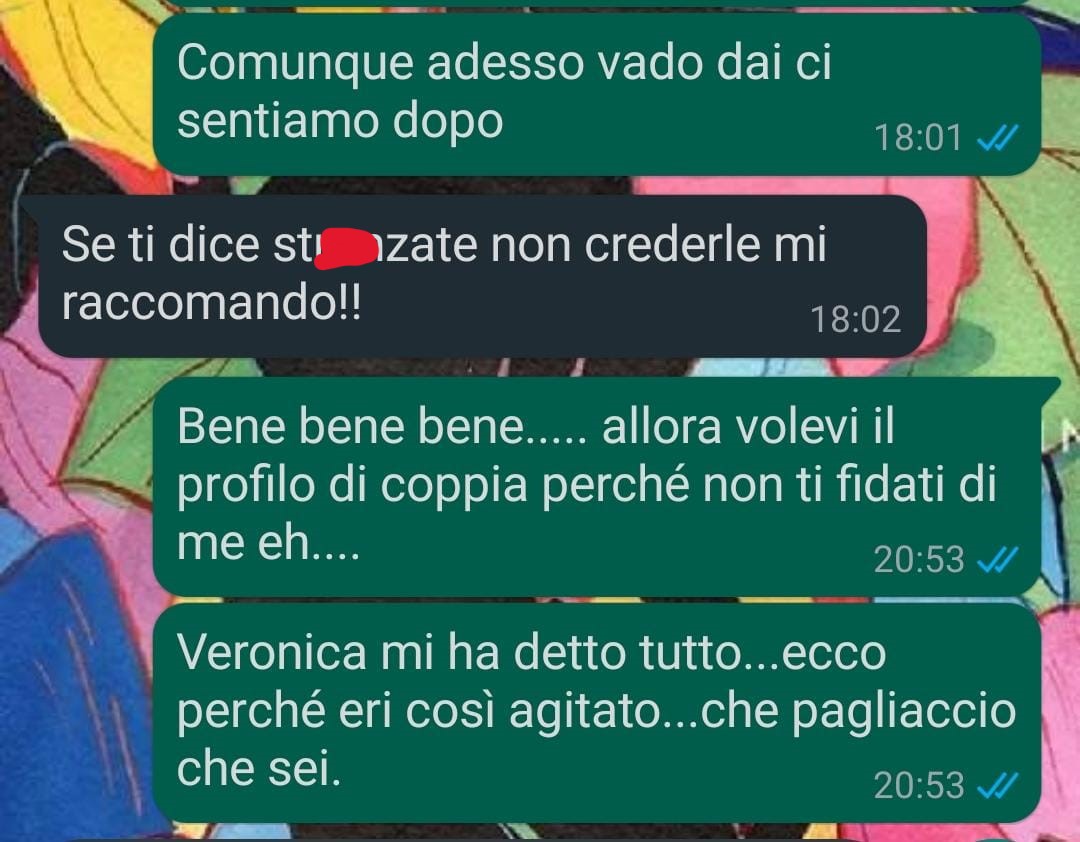This screenshot has width=1080, height=842.
Task: Select the 'Veronica mi ha detto tutto' message bubble
Action: (x=596, y=712)
